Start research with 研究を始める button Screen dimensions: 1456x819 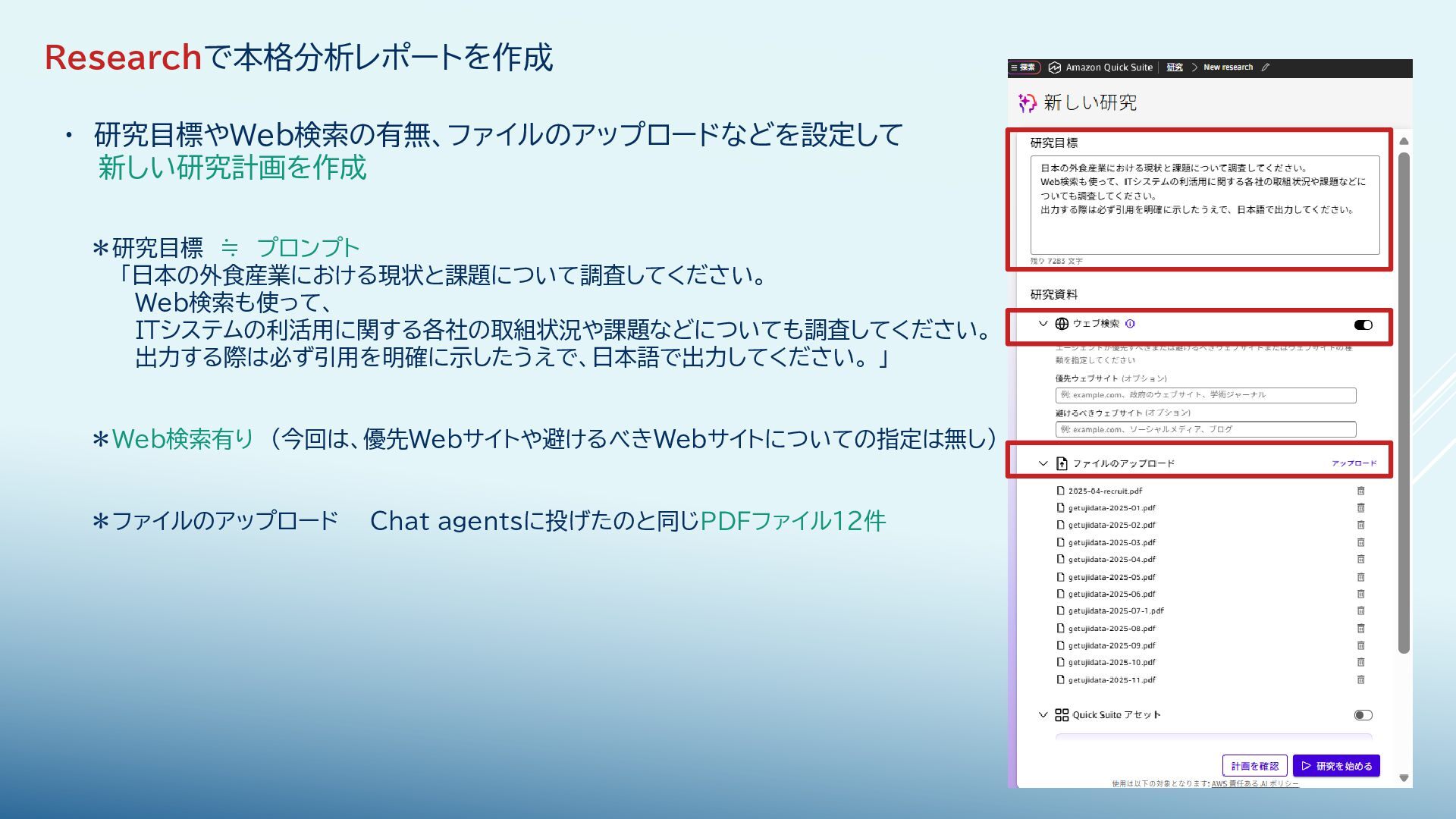(1336, 766)
